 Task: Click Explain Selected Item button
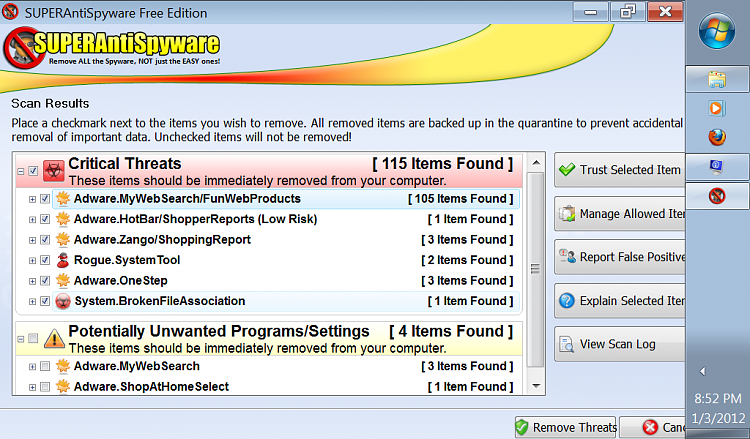pyautogui.click(x=619, y=301)
